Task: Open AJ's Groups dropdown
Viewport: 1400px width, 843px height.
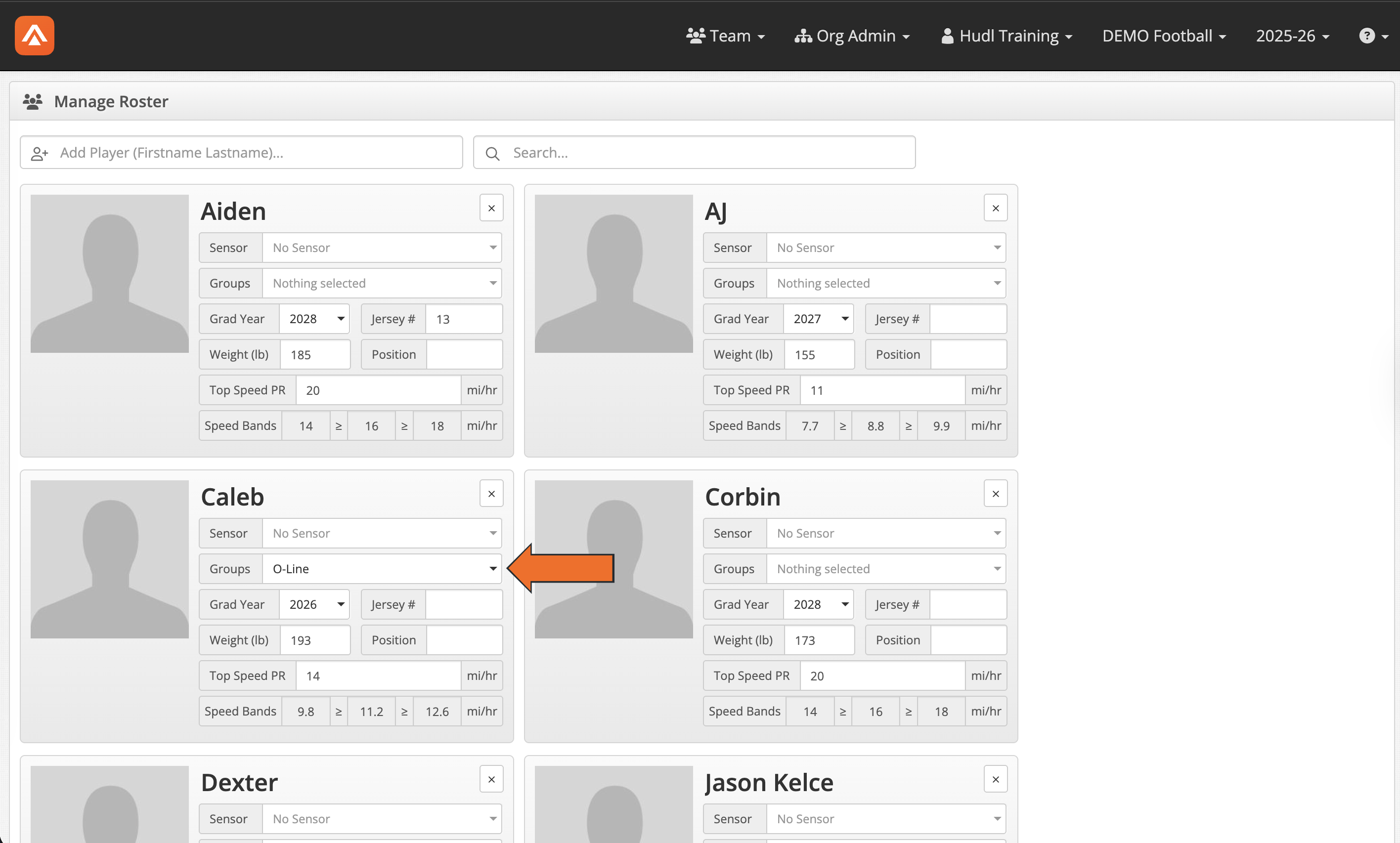Action: 886,284
